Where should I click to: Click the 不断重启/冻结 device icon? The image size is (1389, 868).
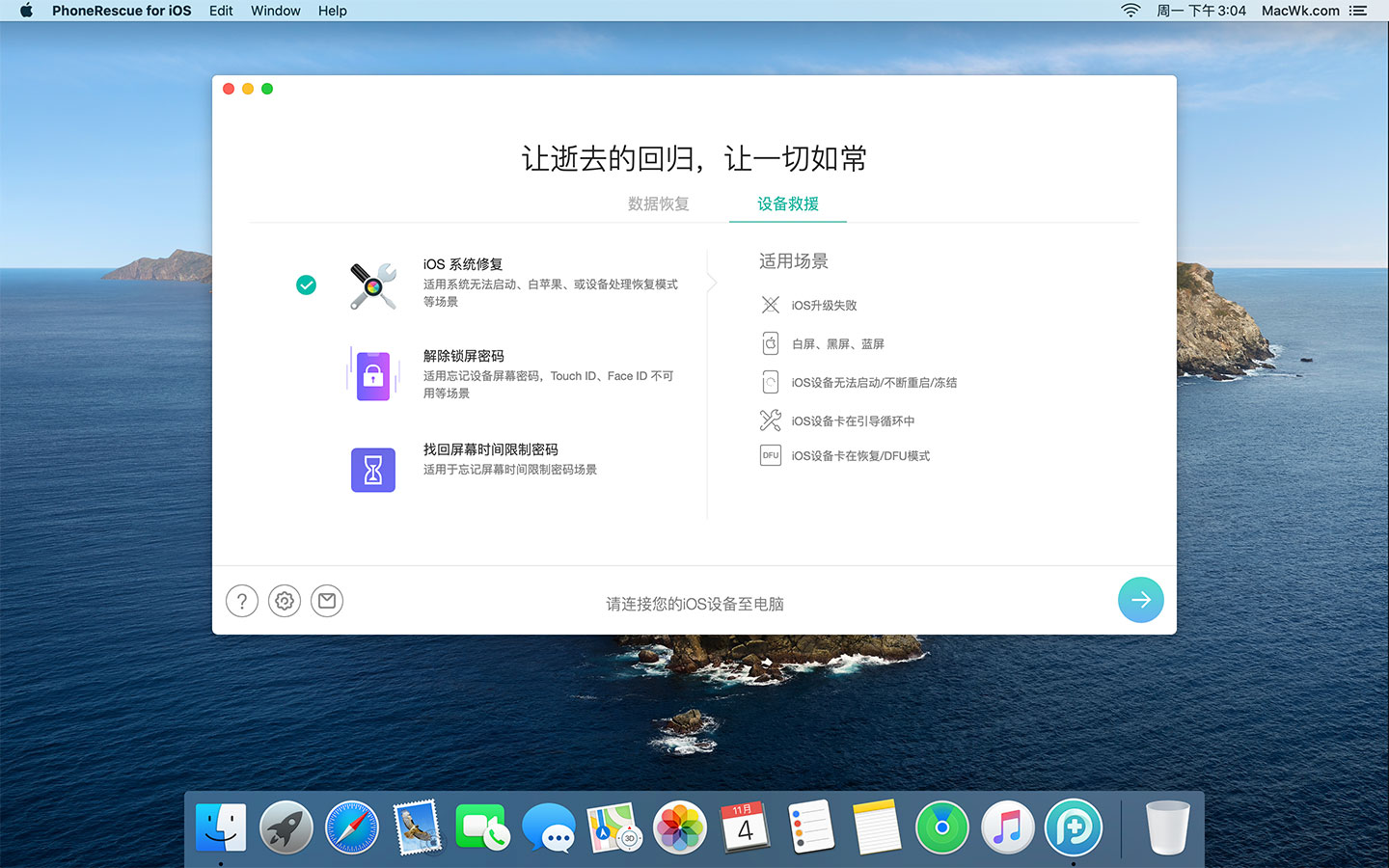(x=770, y=381)
